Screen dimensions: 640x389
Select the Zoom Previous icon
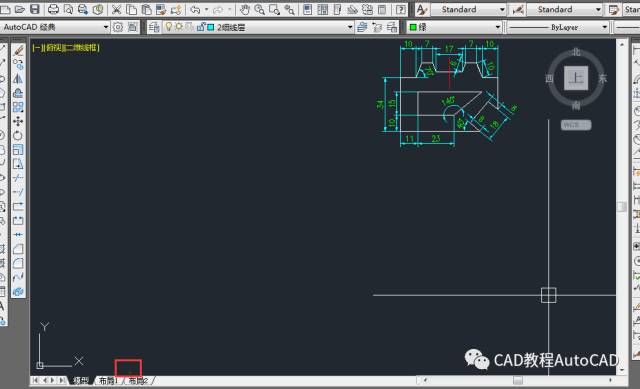click(289, 9)
